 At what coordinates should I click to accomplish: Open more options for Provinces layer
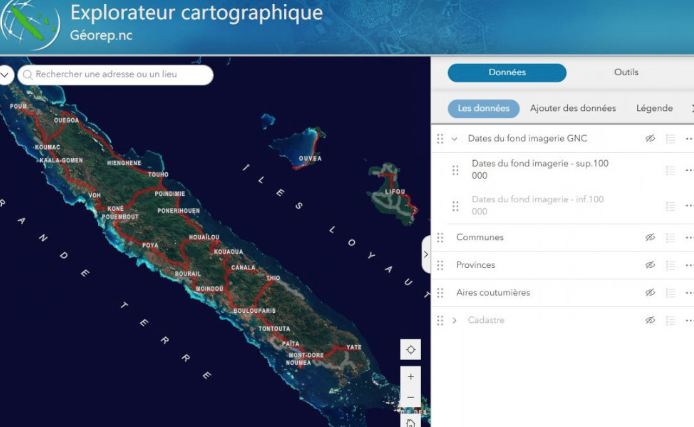pos(688,265)
